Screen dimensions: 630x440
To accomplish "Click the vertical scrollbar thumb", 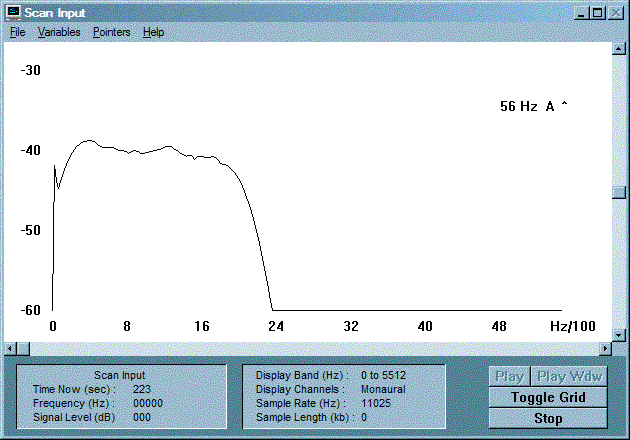I will coord(619,192).
